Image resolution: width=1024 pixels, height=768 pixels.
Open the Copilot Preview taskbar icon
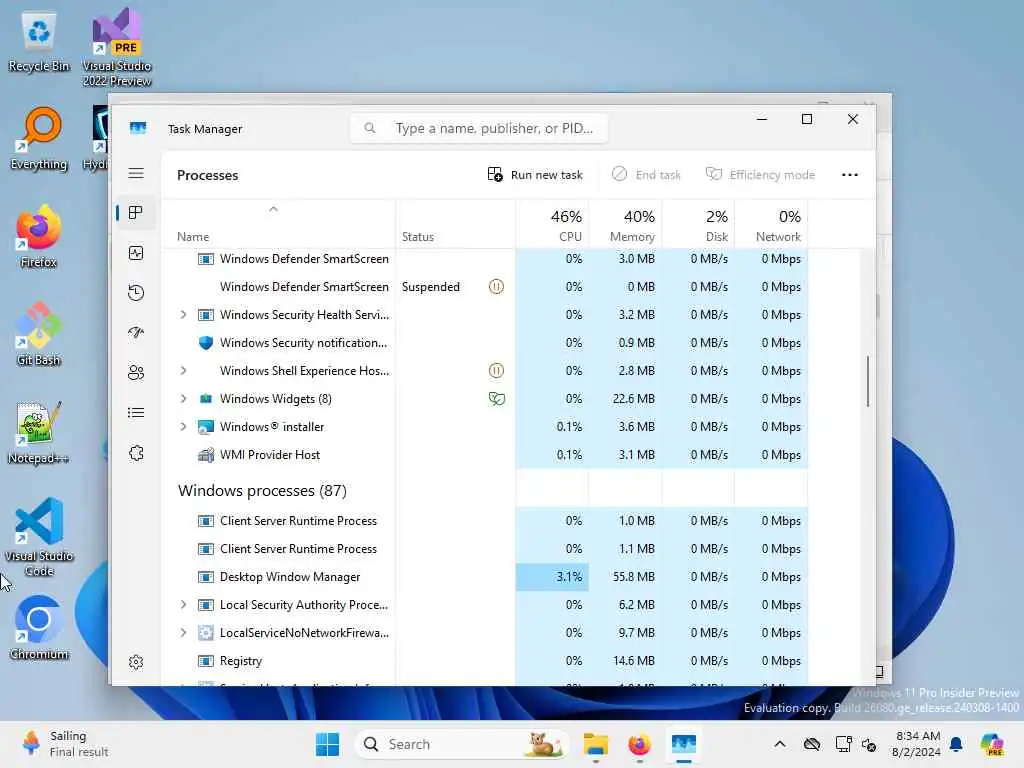[992, 744]
